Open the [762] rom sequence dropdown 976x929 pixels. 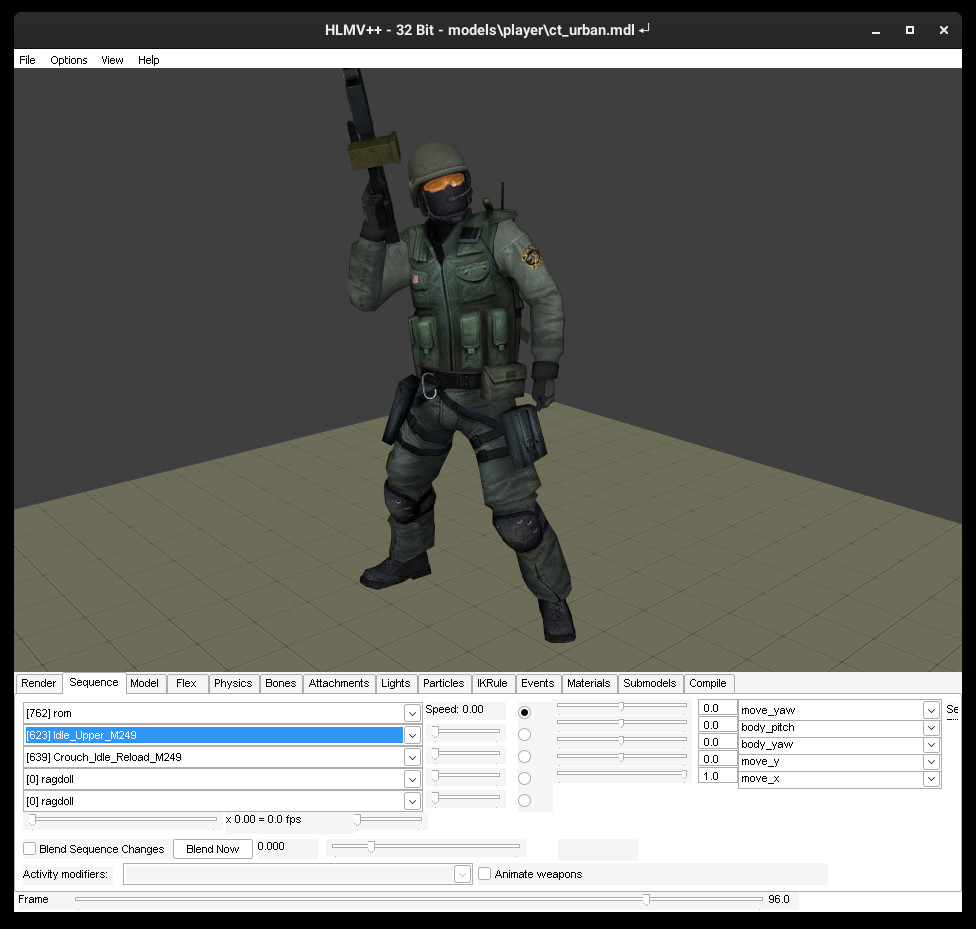tap(412, 713)
